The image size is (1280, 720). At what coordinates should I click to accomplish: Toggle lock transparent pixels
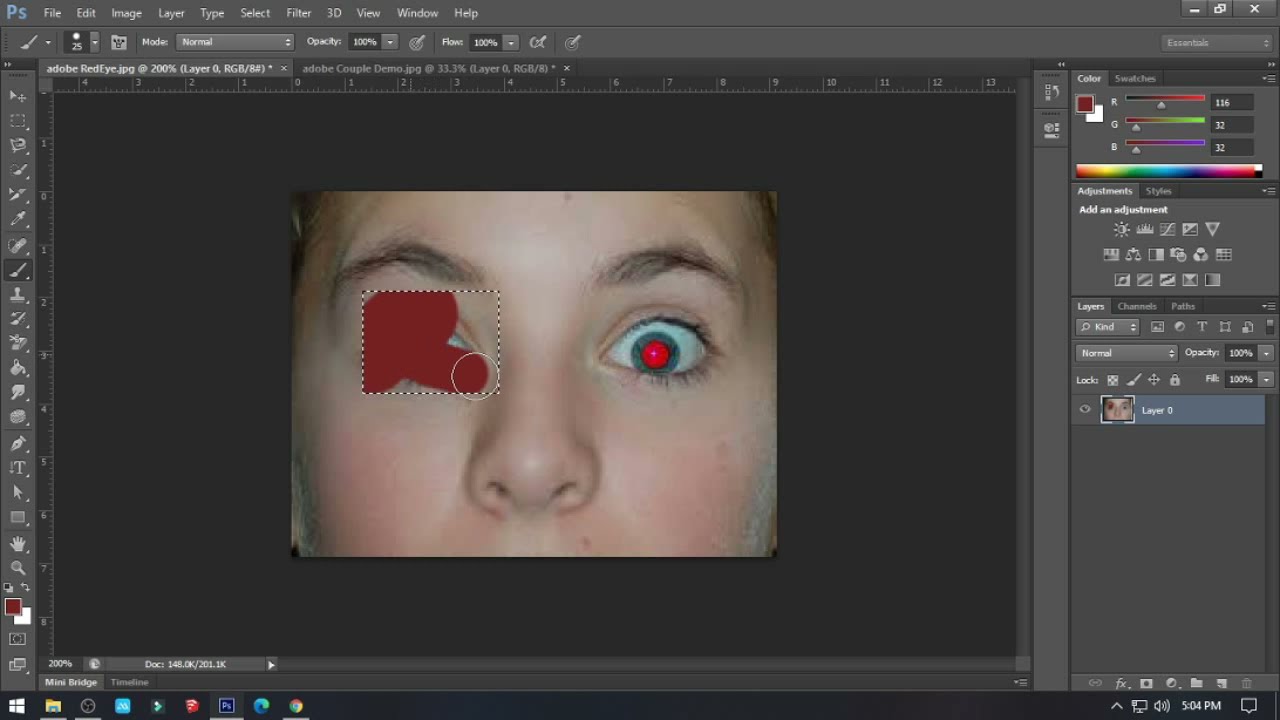point(1113,380)
